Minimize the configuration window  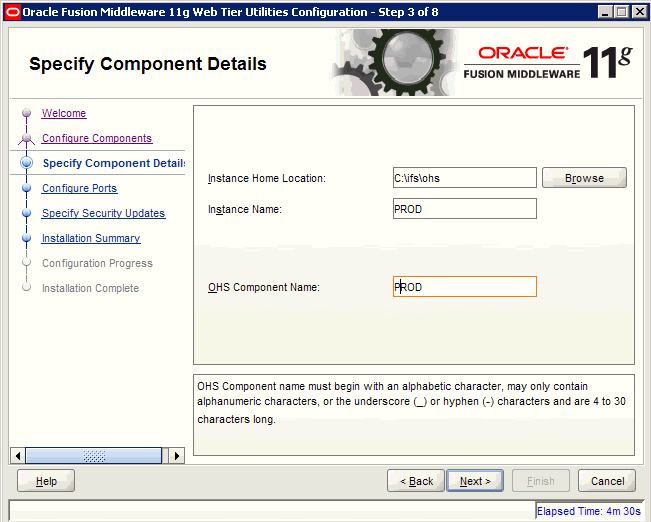click(x=605, y=12)
